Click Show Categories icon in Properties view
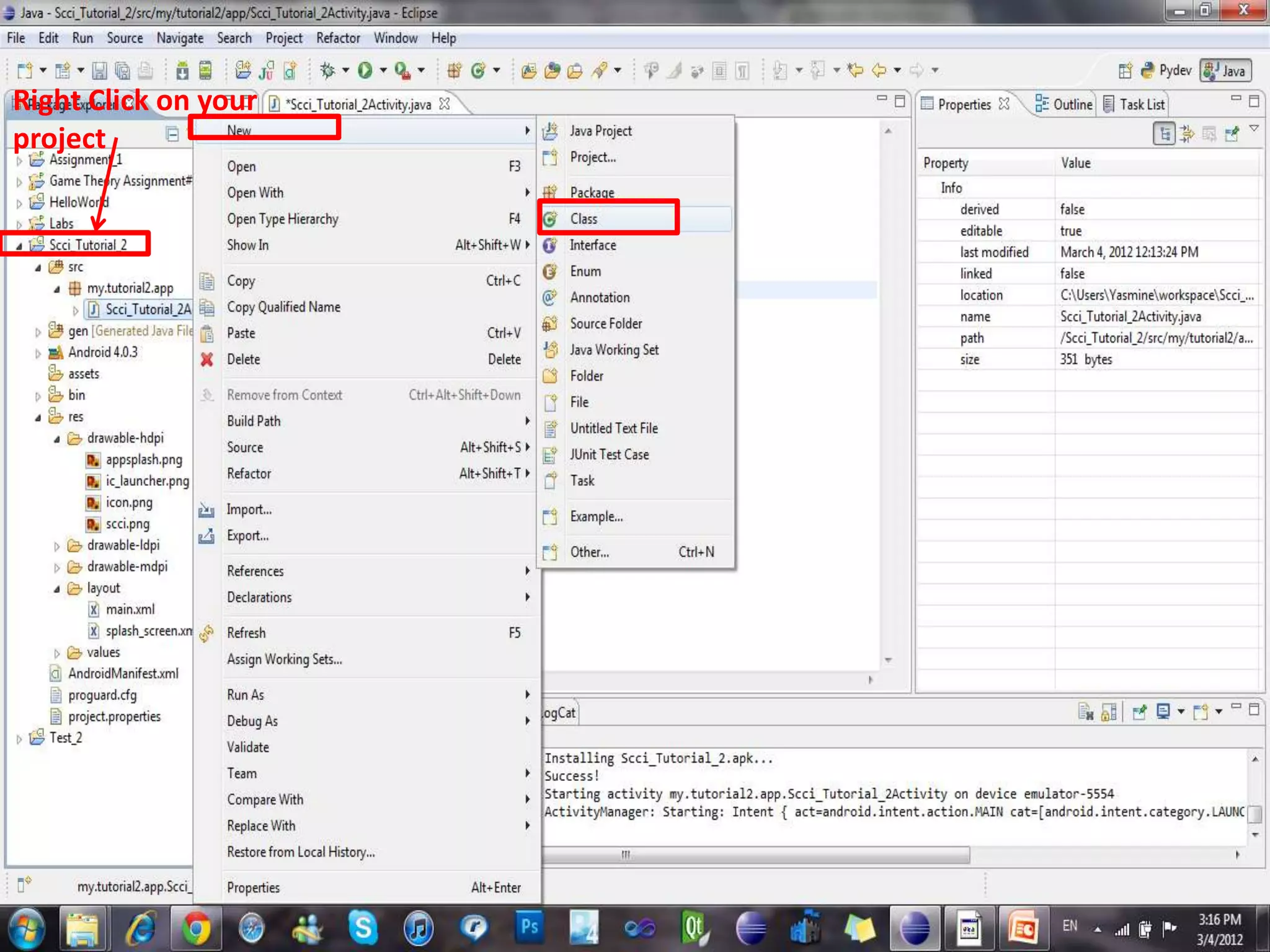Screen dimensions: 1270x952 coord(1164,133)
